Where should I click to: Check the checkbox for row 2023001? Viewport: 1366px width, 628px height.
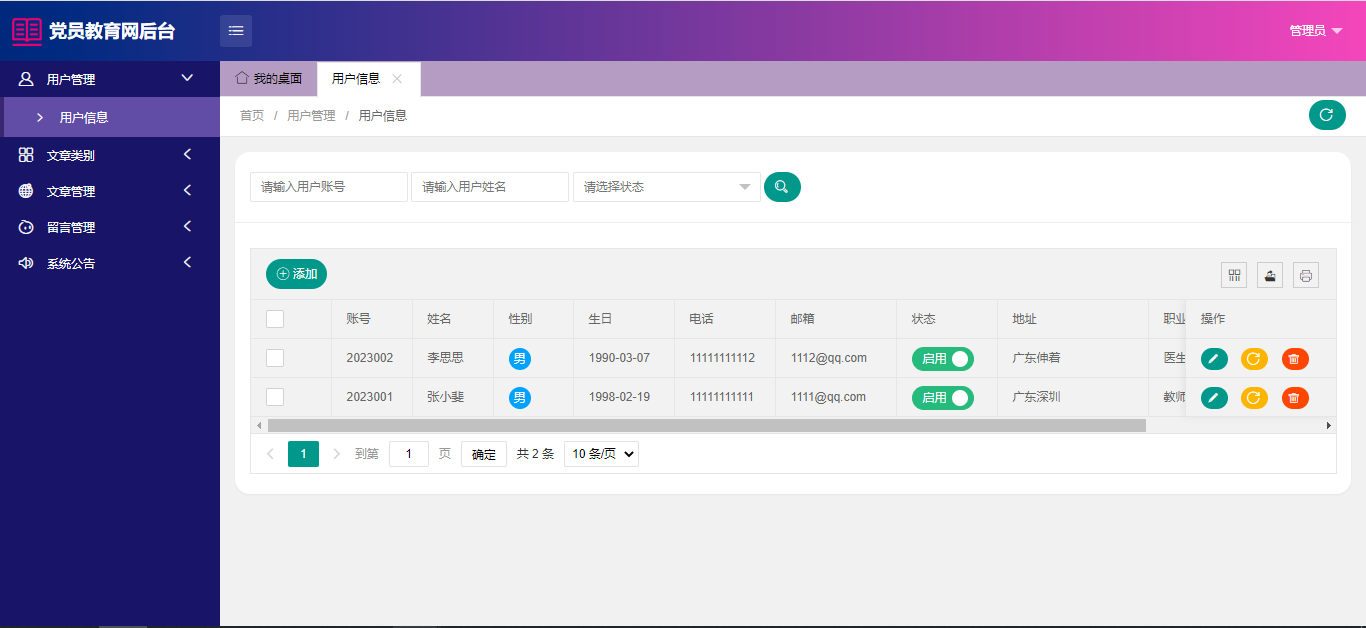pyautogui.click(x=275, y=397)
